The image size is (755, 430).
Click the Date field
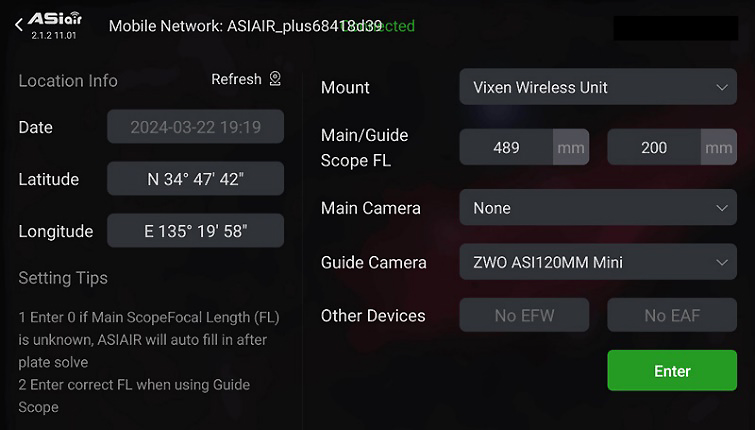[195, 127]
